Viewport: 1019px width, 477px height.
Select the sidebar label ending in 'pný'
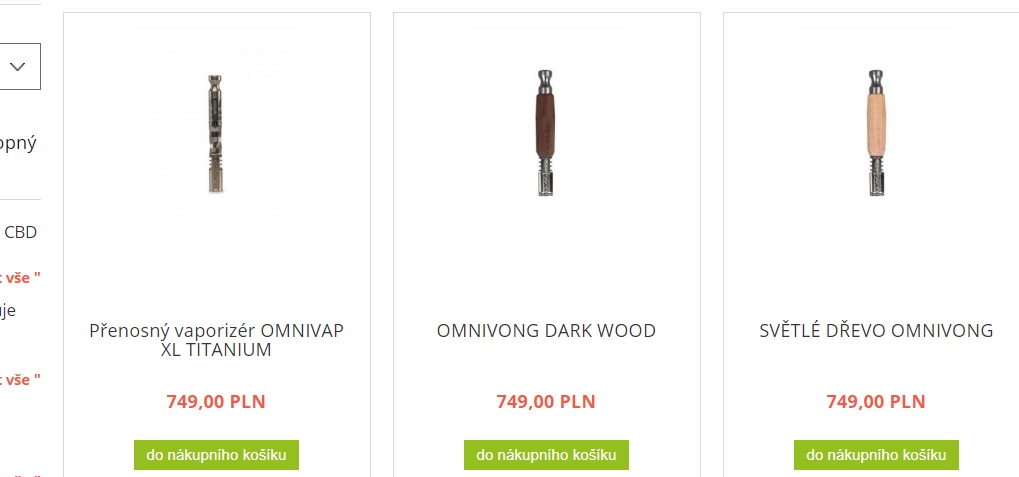coord(18,144)
